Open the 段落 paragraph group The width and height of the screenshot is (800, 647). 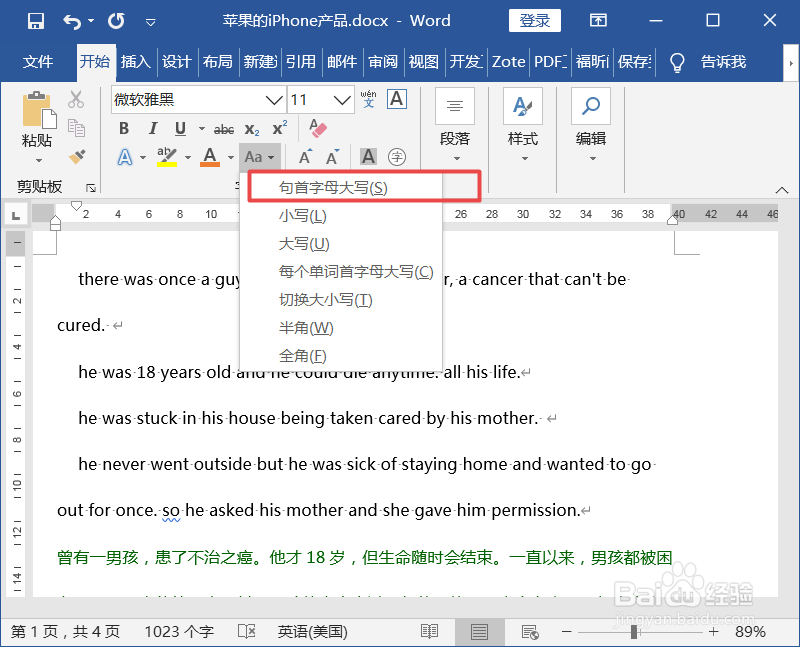coord(455,126)
